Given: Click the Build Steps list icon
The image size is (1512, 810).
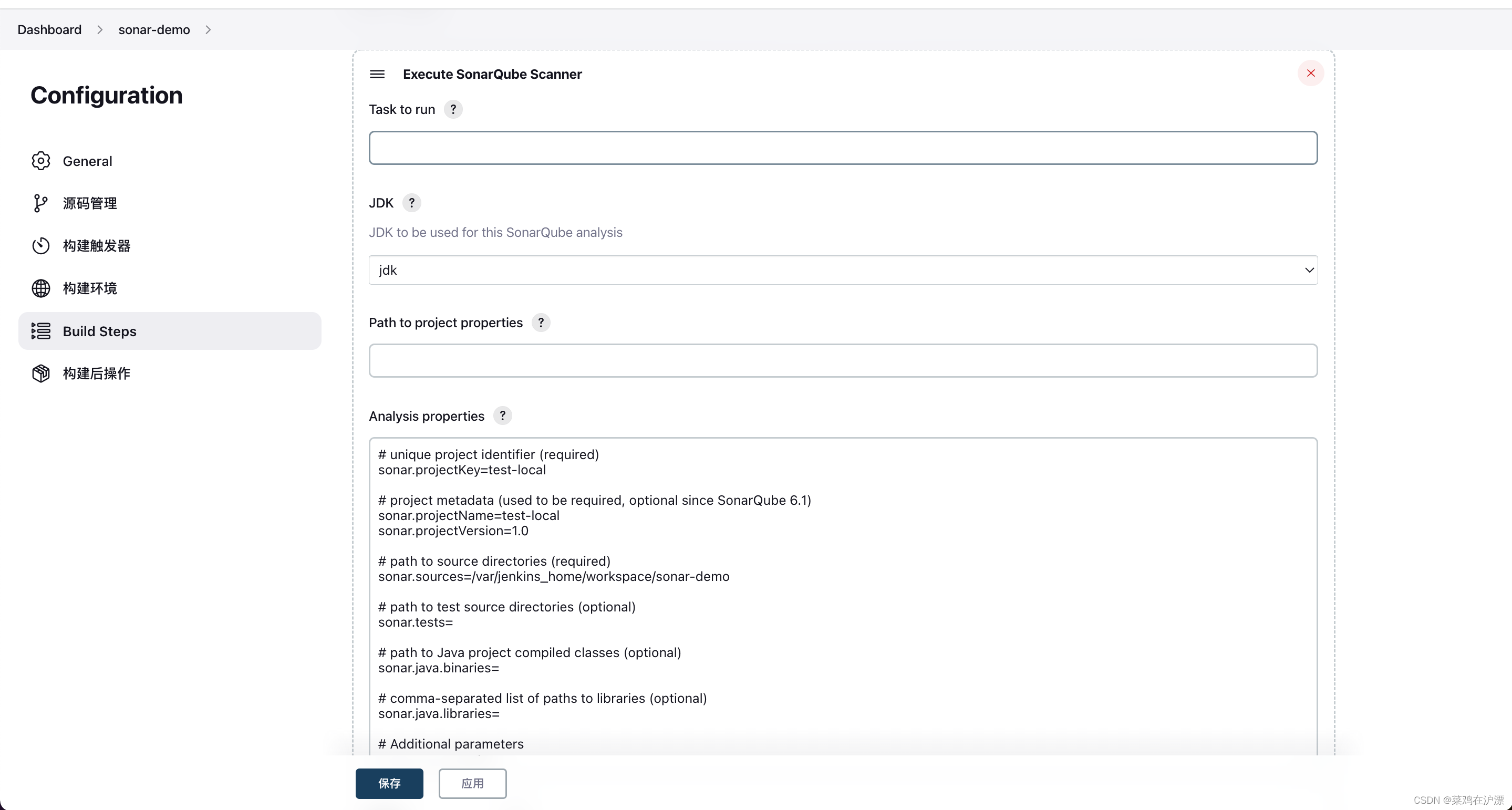Looking at the screenshot, I should point(40,330).
